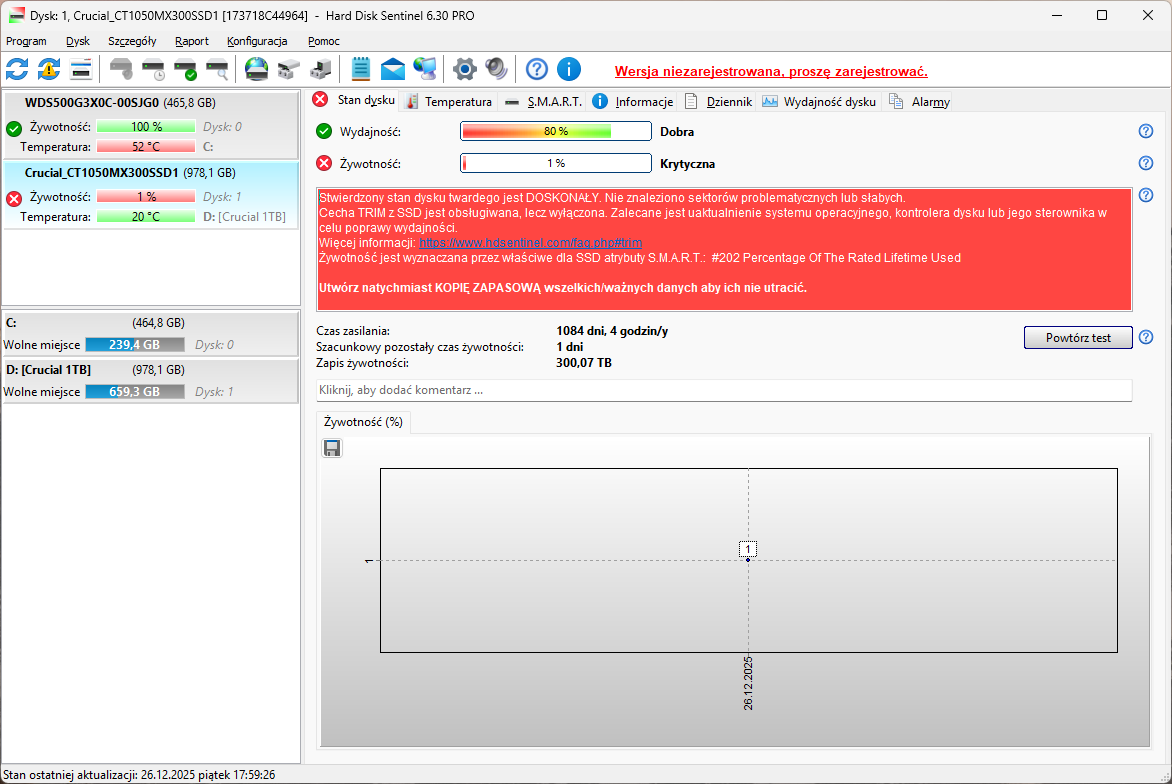This screenshot has height=784, width=1172.
Task: Click the 1084 dni, 4 godzin/y value
Action: (x=612, y=330)
